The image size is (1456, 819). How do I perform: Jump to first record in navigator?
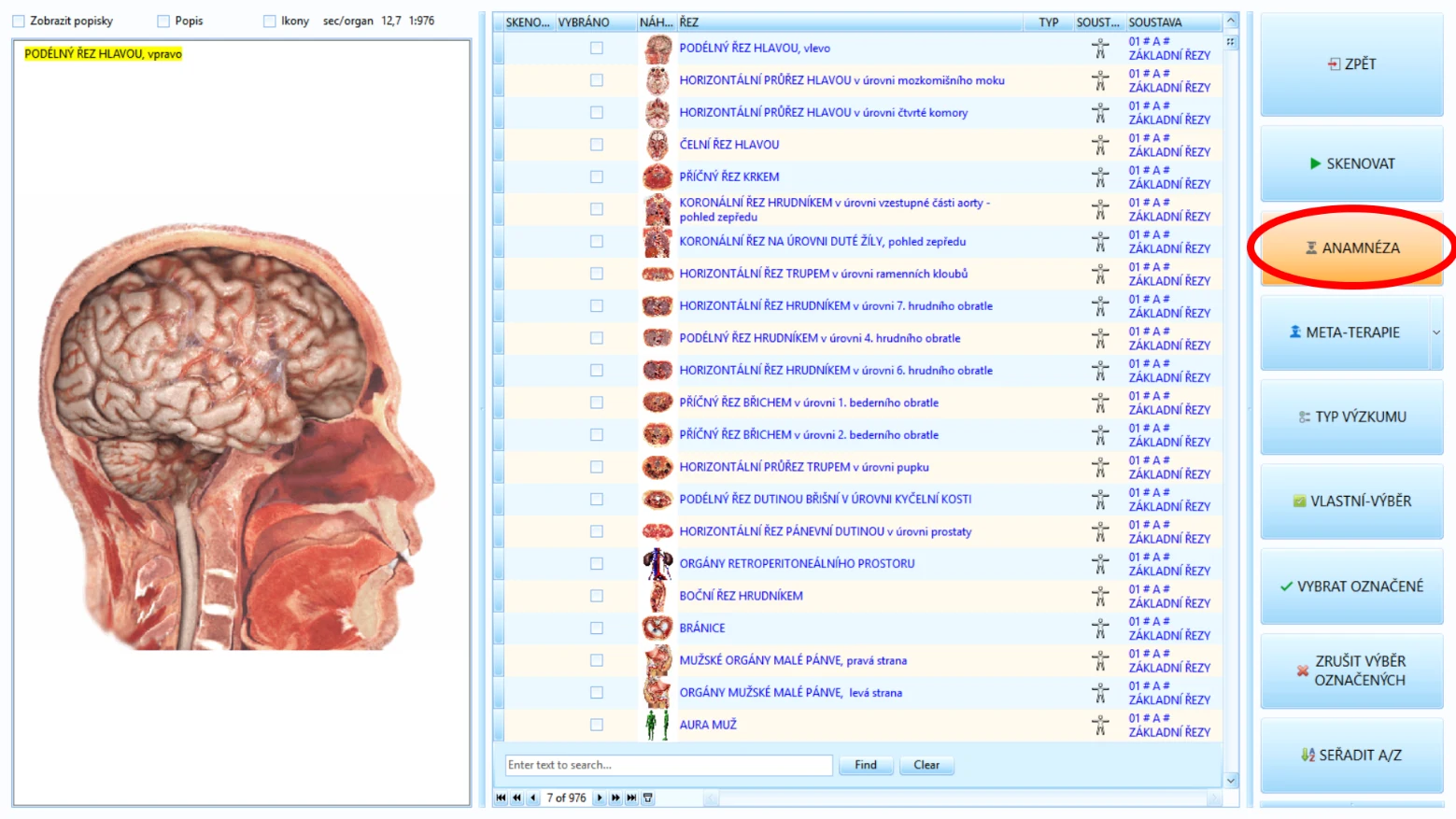coord(501,798)
